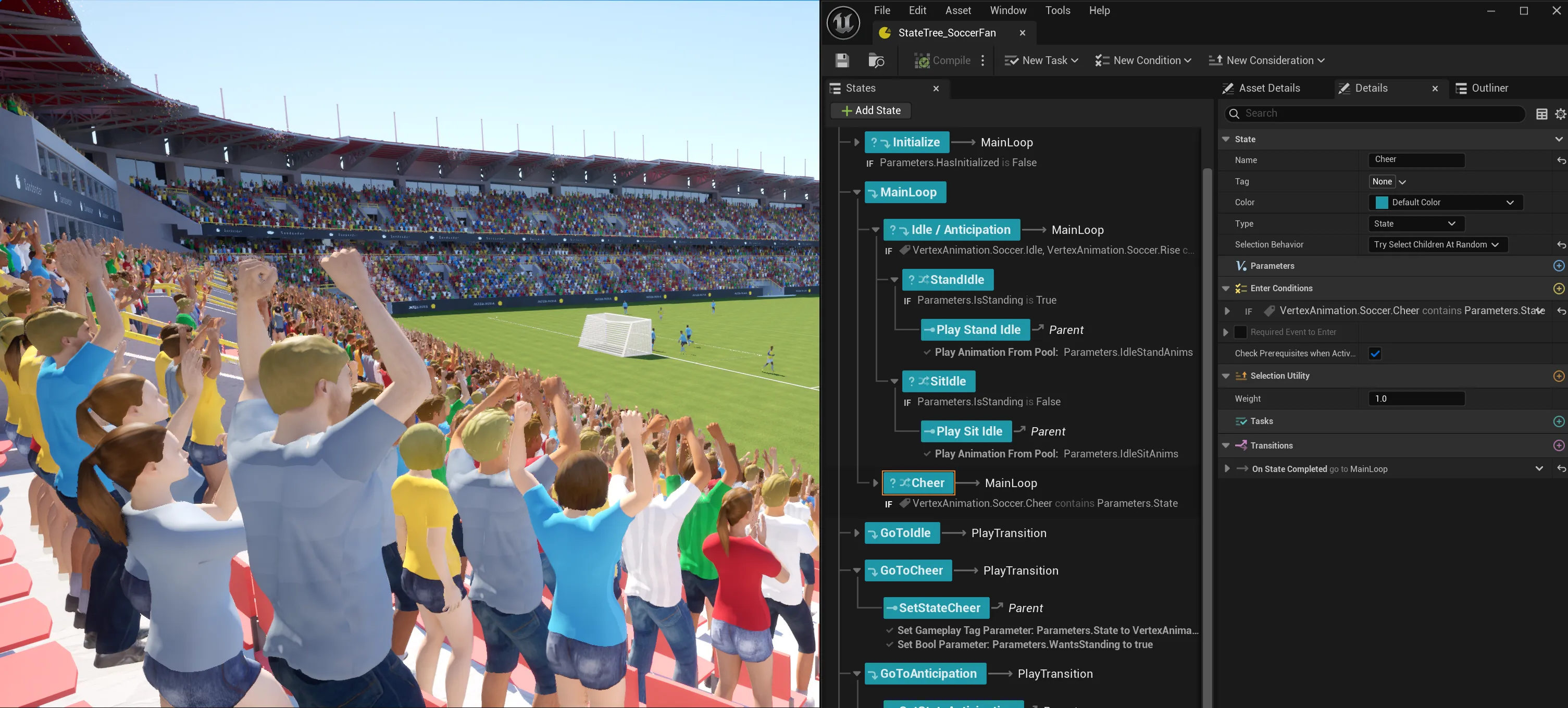Click the Add State button
The height and width of the screenshot is (708, 1568).
click(870, 110)
